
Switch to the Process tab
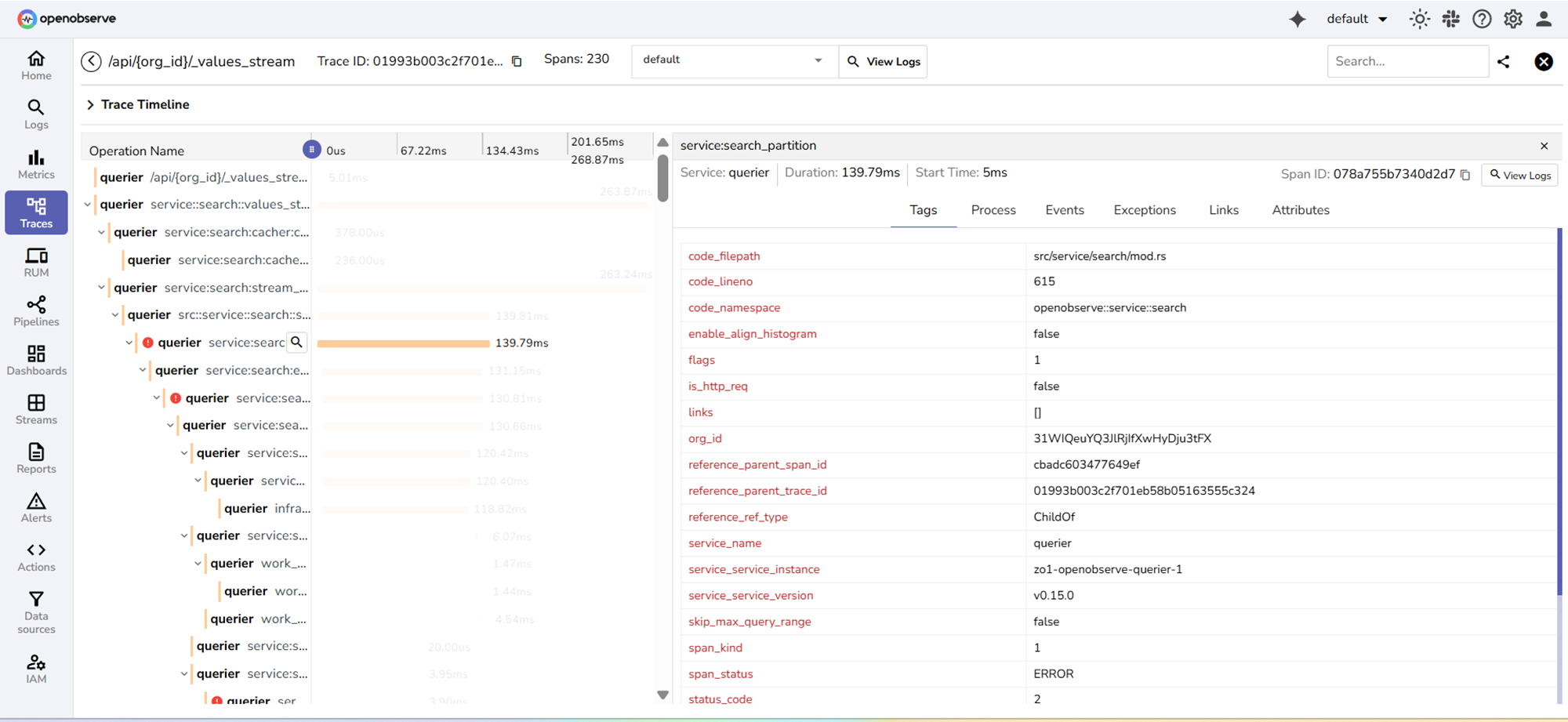pos(993,210)
